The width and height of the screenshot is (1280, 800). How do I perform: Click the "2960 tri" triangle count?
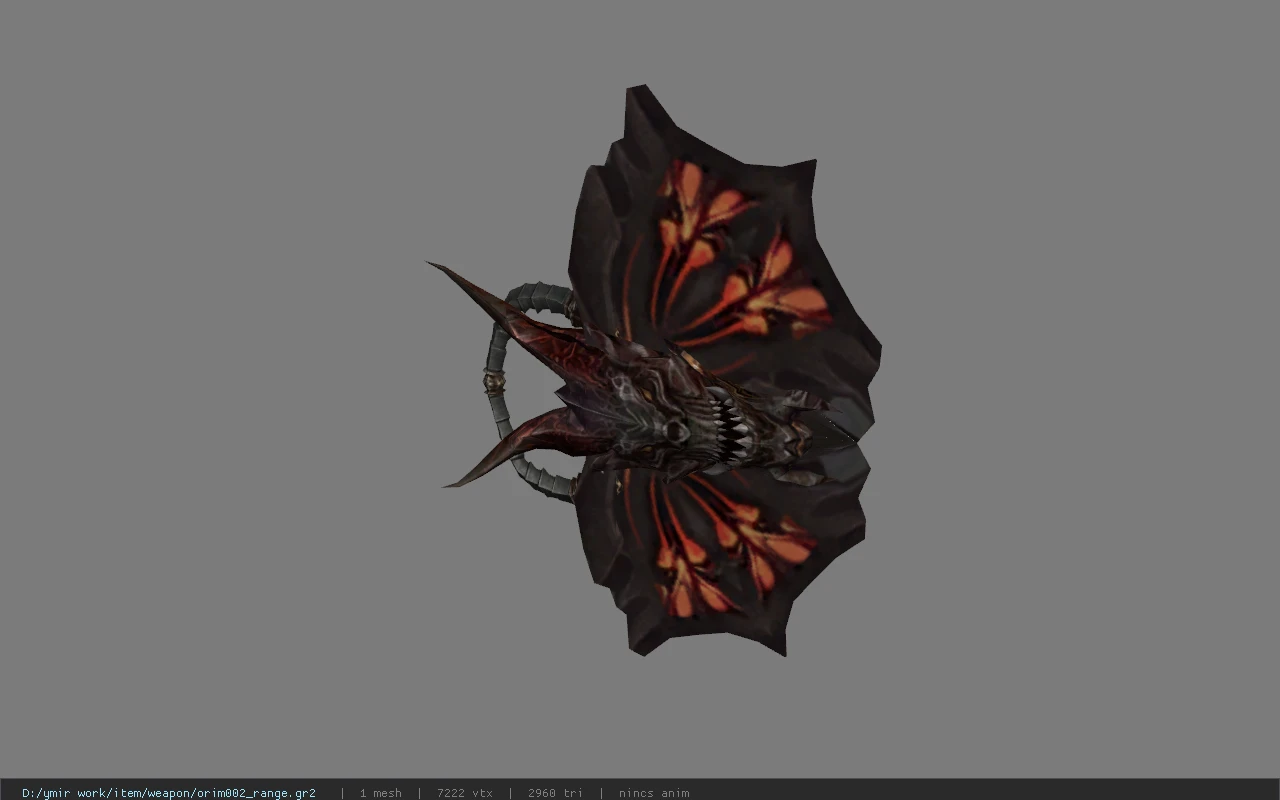555,793
